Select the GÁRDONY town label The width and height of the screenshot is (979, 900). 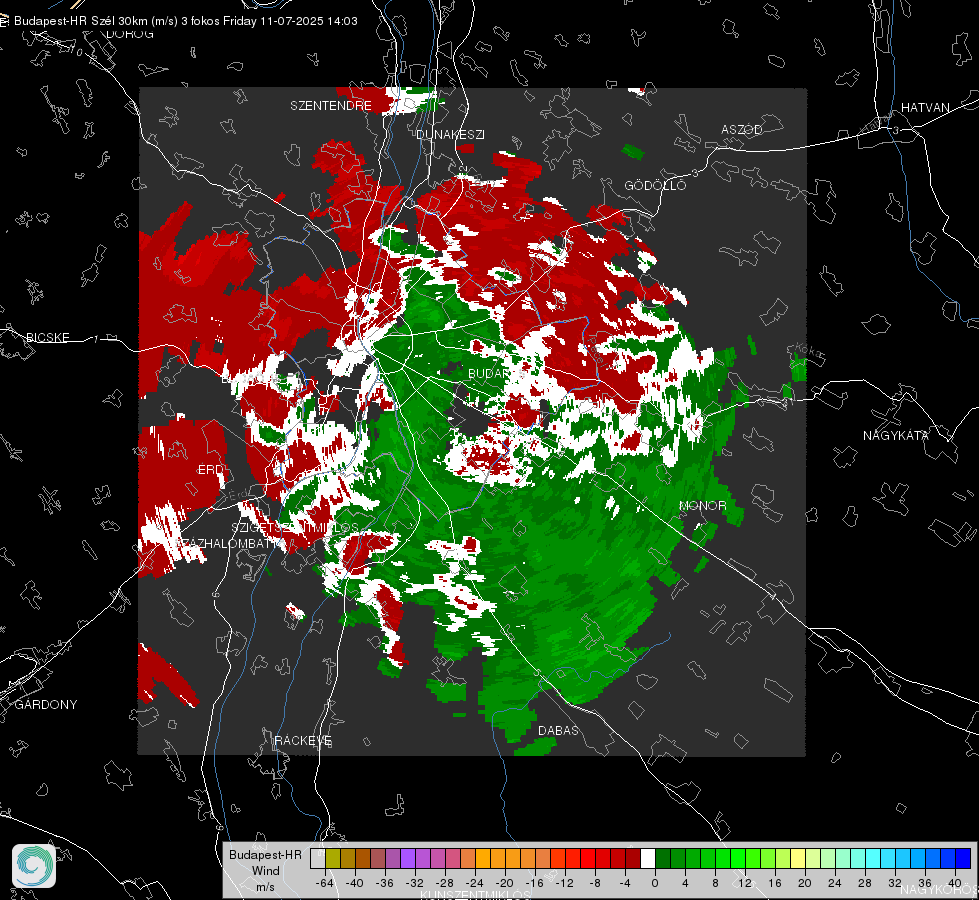pos(46,704)
